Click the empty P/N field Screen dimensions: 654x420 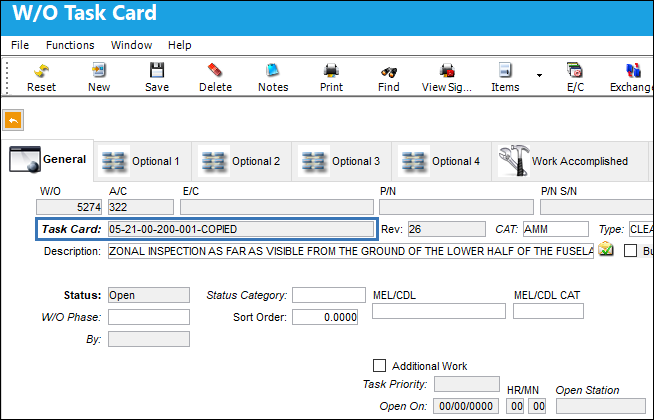(456, 207)
